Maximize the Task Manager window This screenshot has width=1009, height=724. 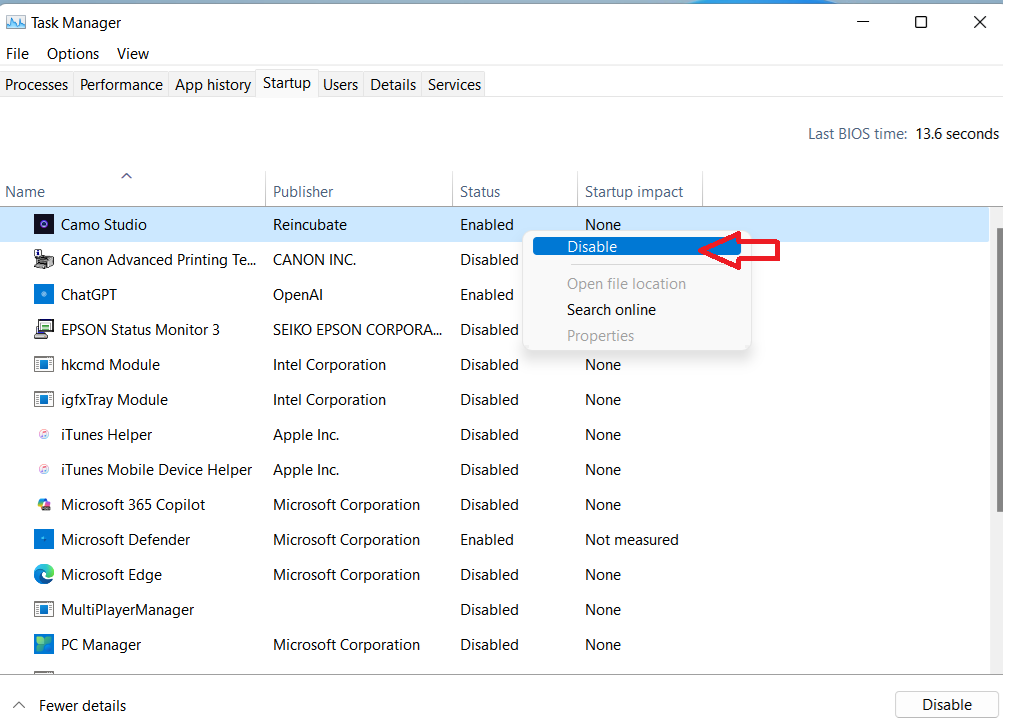(921, 23)
